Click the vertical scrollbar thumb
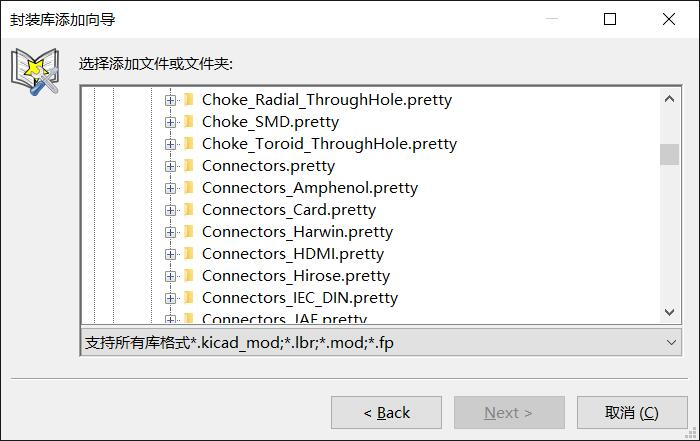Image resolution: width=700 pixels, height=441 pixels. (669, 154)
